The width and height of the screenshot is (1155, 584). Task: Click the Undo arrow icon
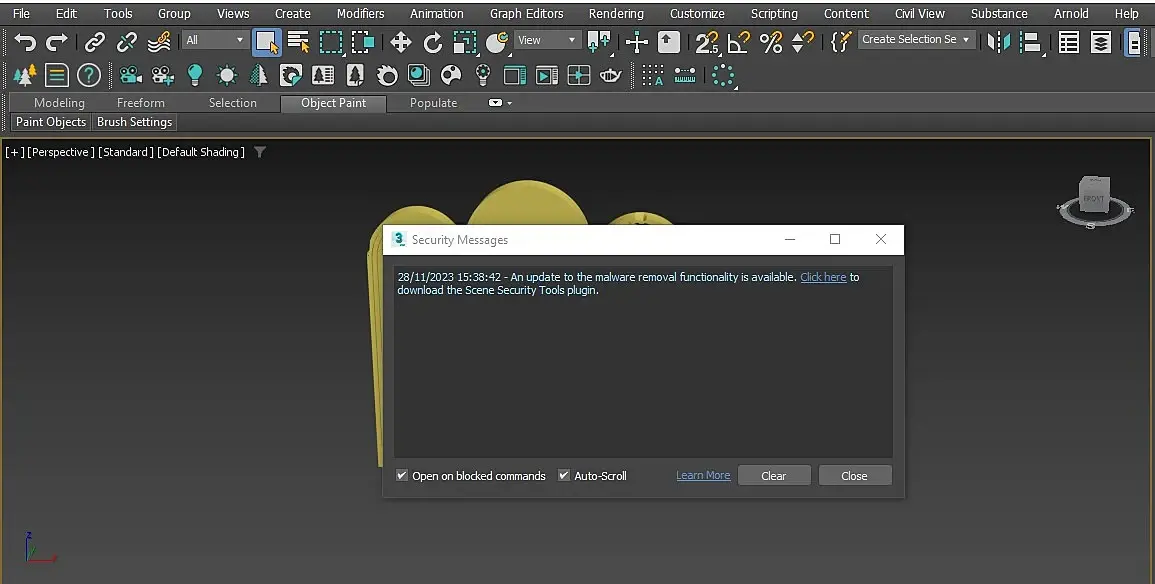tap(25, 42)
